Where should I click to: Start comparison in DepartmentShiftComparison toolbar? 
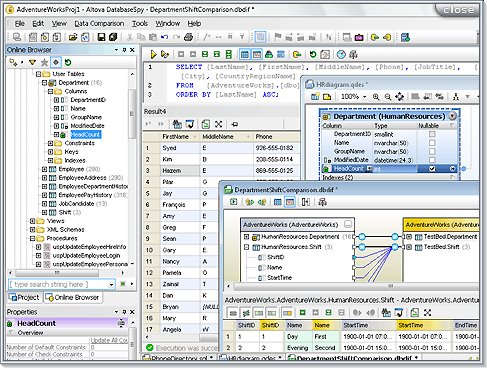(234, 202)
